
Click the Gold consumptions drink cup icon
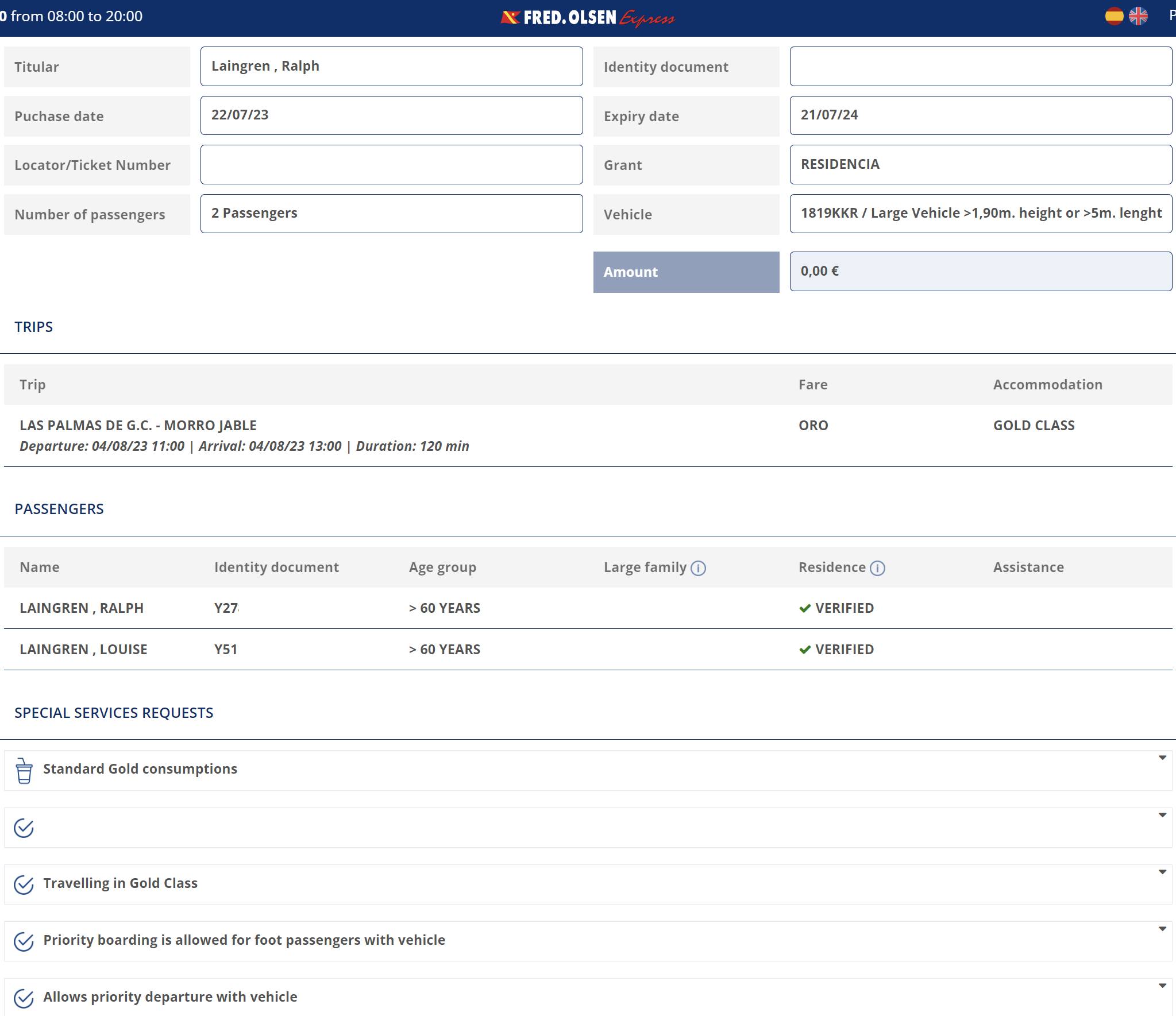pyautogui.click(x=24, y=771)
